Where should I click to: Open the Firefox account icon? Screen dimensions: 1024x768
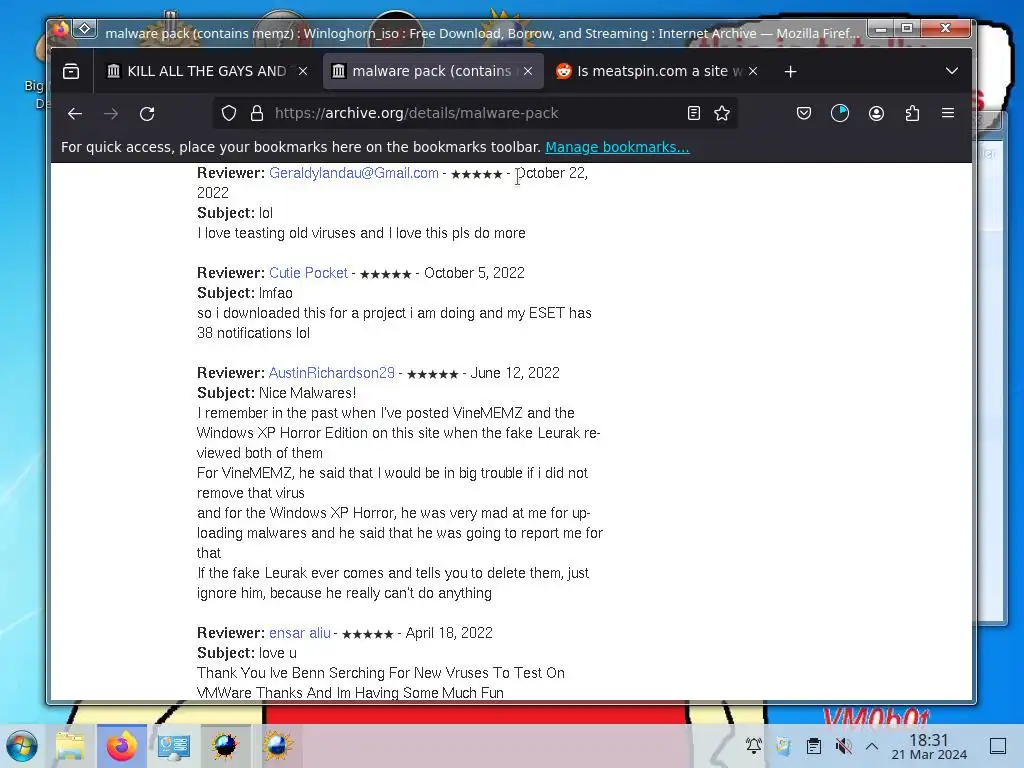876,114
